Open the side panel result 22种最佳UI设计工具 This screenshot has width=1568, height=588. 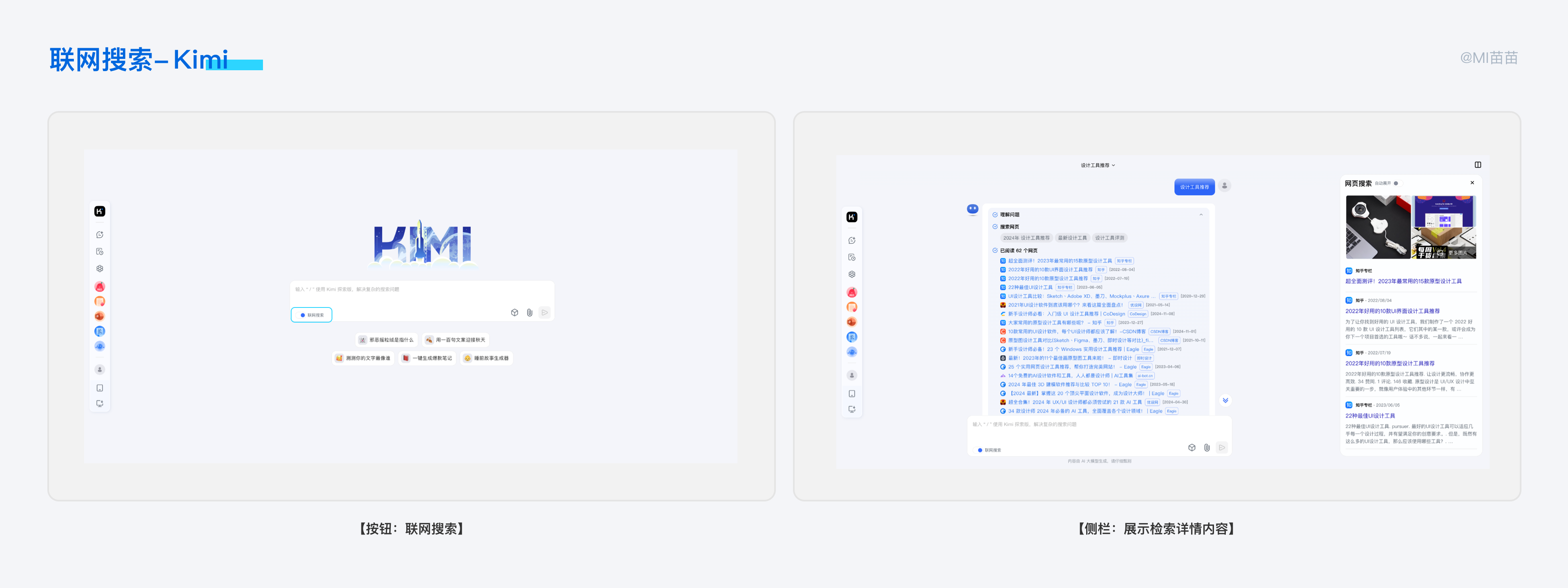tap(1370, 416)
